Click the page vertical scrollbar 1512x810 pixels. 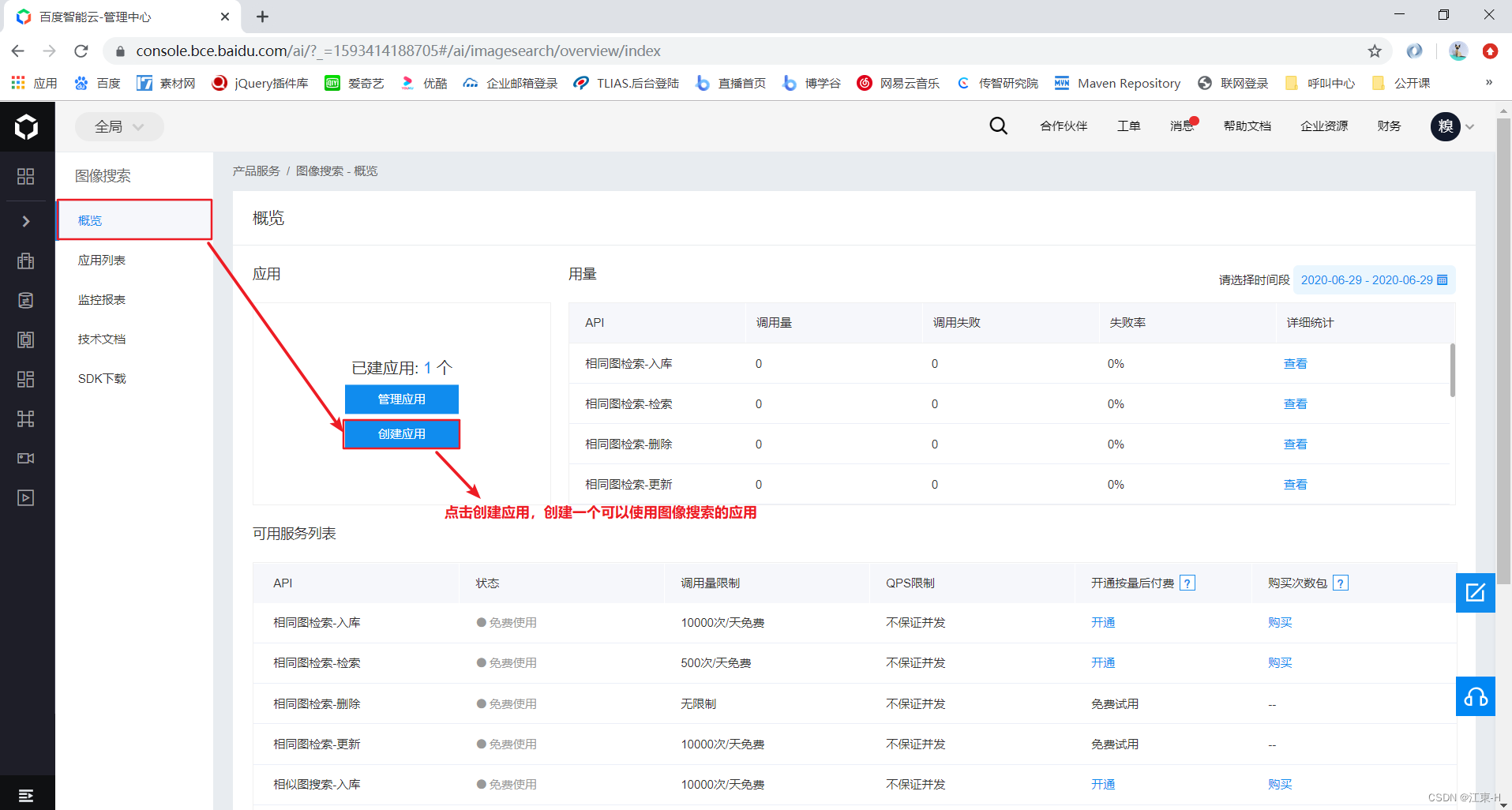pyautogui.click(x=1503, y=351)
